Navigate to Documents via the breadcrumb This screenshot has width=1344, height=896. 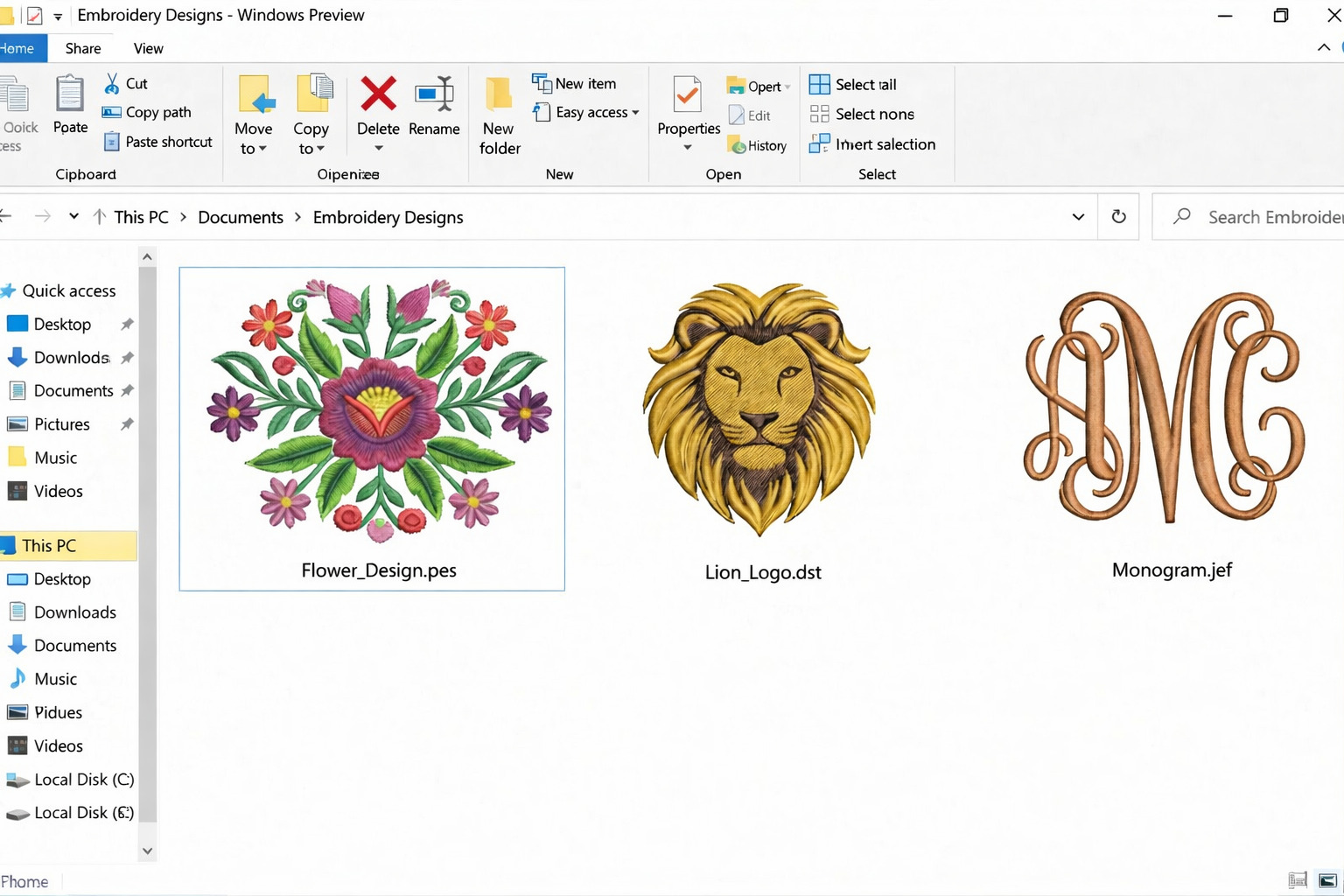coord(240,216)
